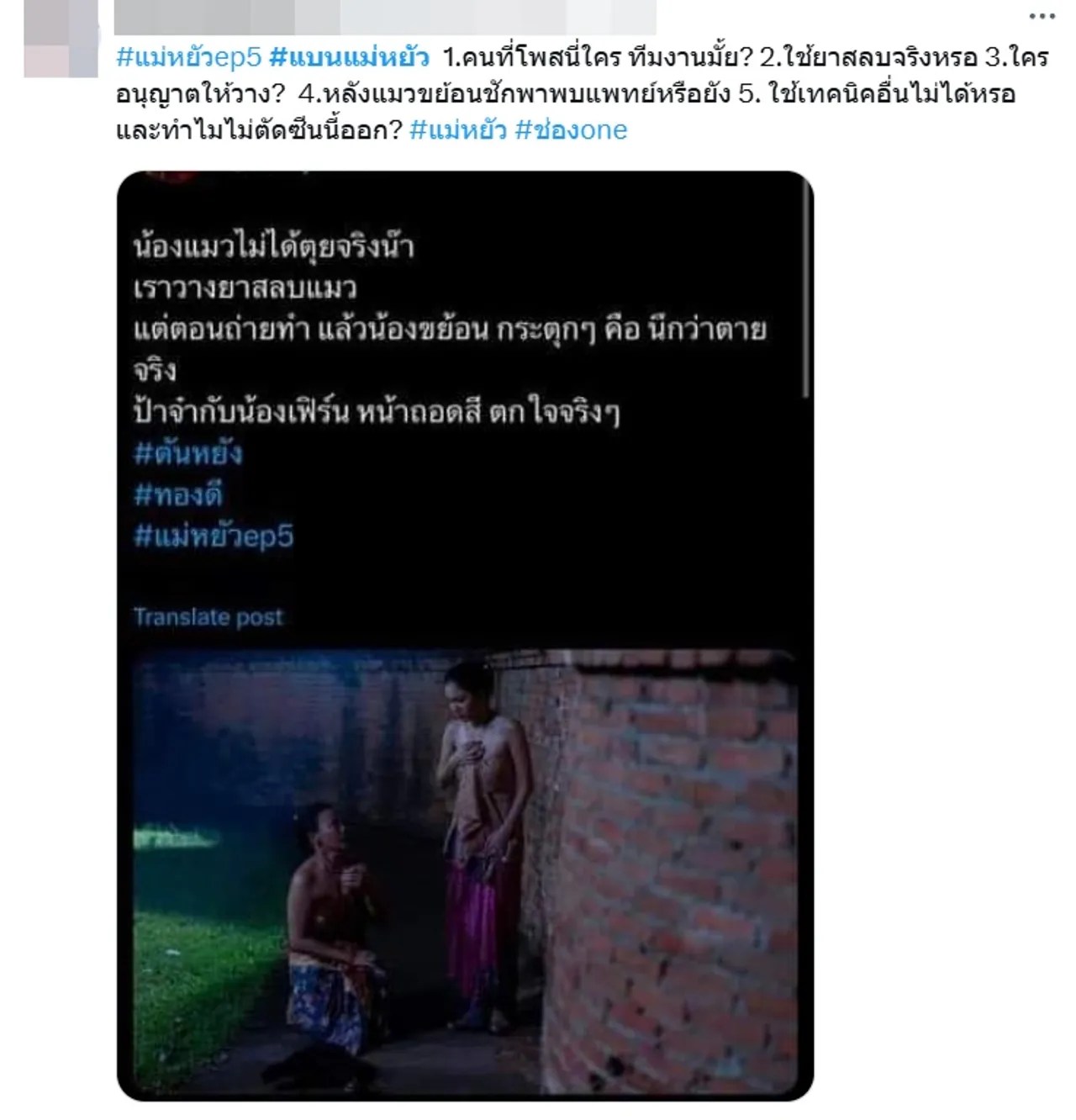The height and width of the screenshot is (1120, 1076).
Task: Click the line starting "ป้าจำกับน้องเฟิร์น"
Action: click(377, 412)
